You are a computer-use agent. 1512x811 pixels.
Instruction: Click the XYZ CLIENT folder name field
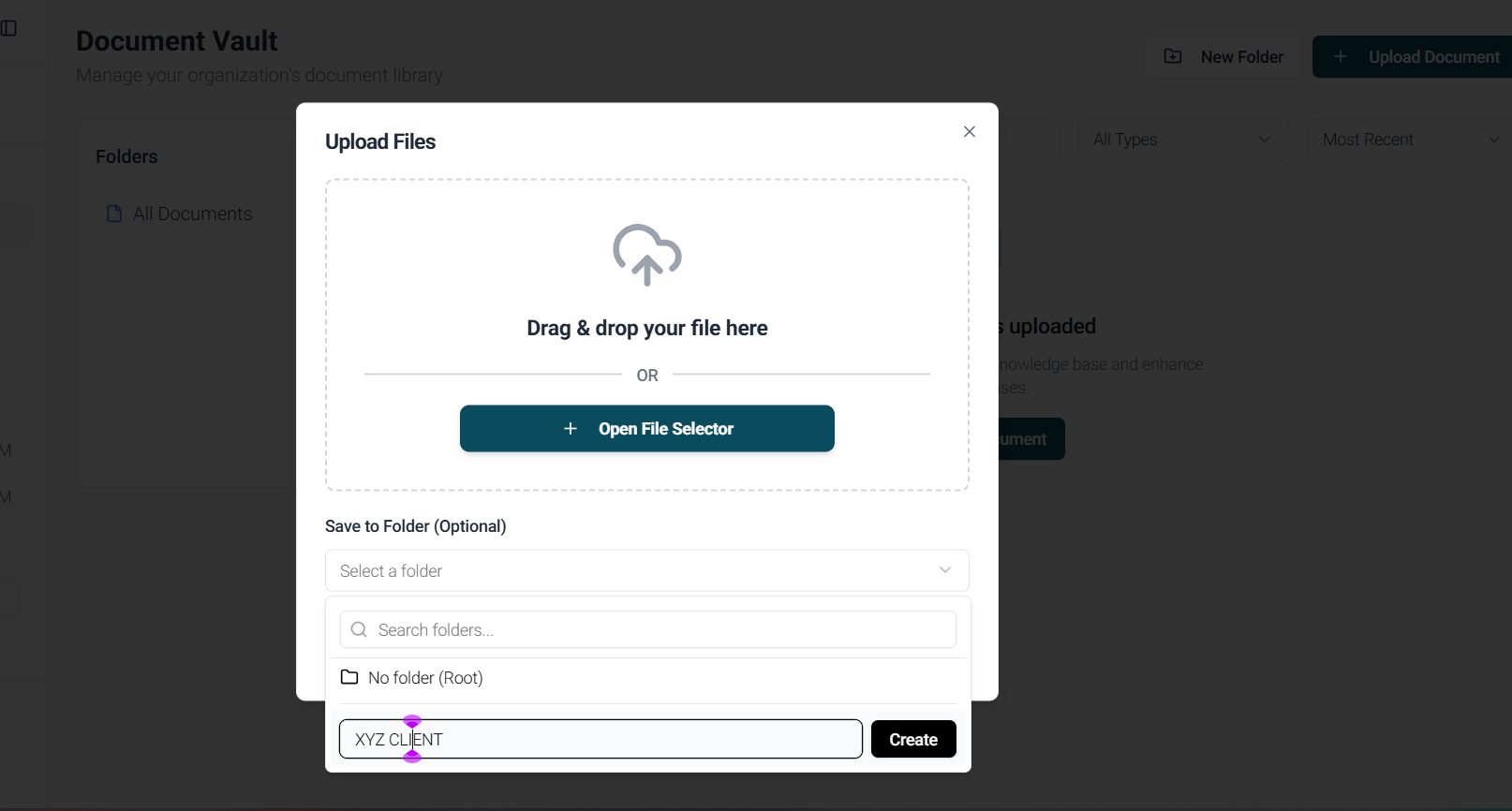pyautogui.click(x=600, y=739)
